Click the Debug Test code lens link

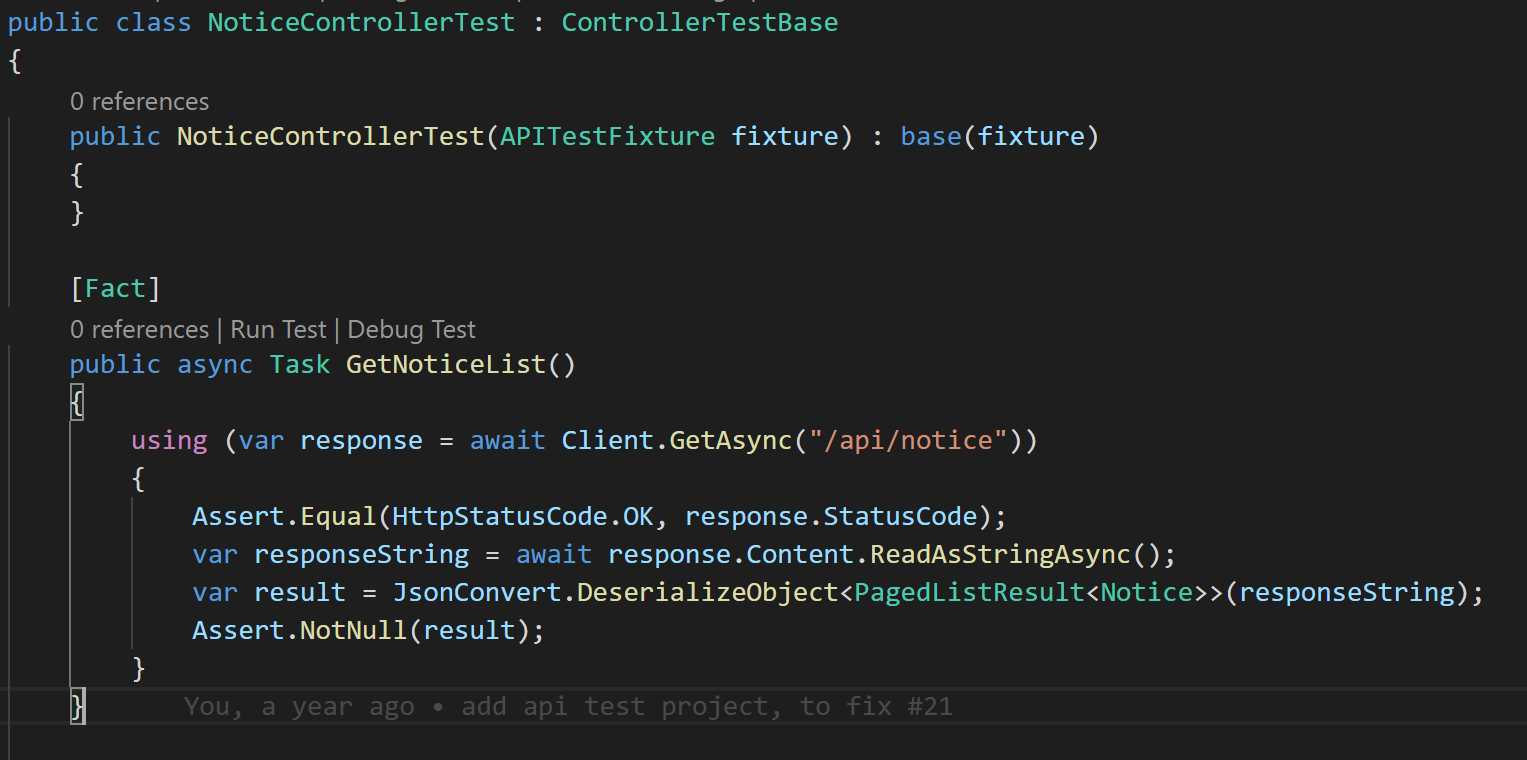(412, 330)
